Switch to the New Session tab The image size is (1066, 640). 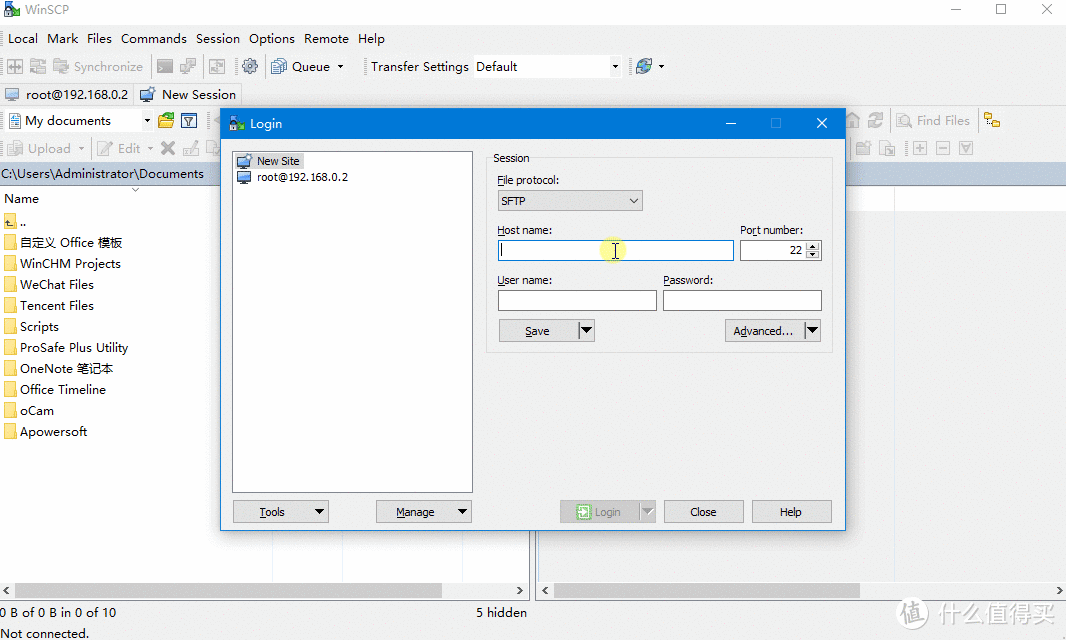[x=188, y=95]
